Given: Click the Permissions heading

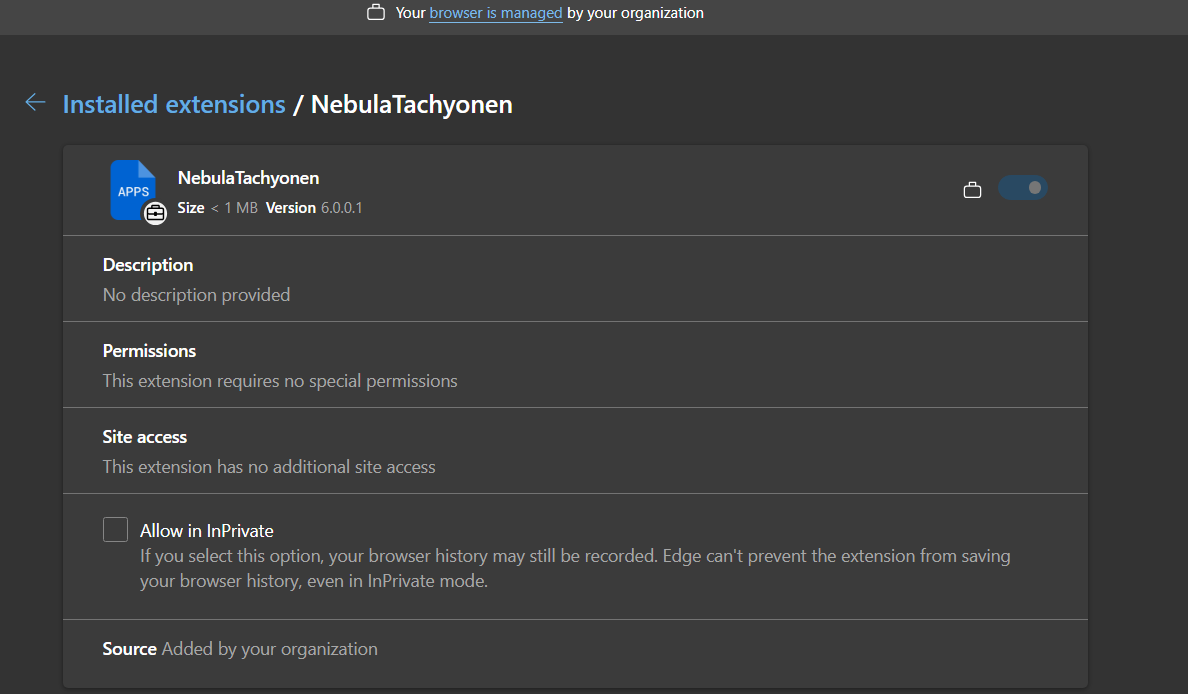Looking at the screenshot, I should (x=149, y=351).
